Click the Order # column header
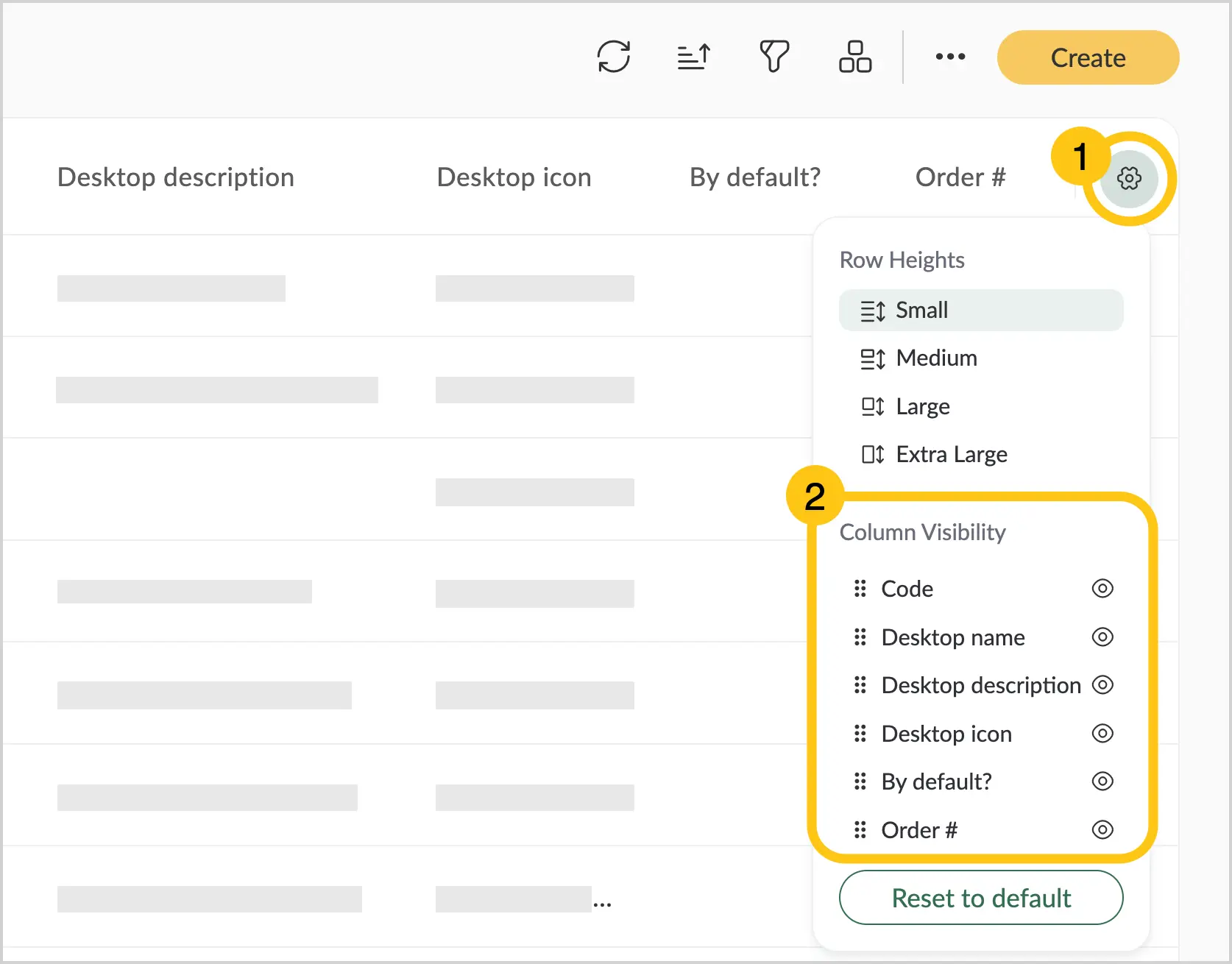Viewport: 1232px width, 964px height. pos(960,178)
